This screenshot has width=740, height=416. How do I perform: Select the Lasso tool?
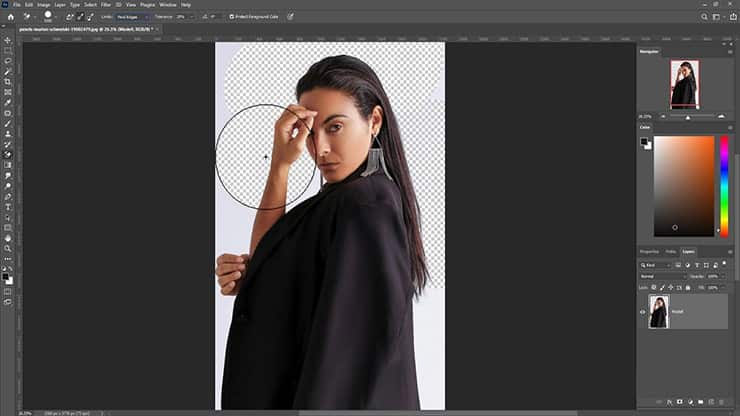click(7, 60)
